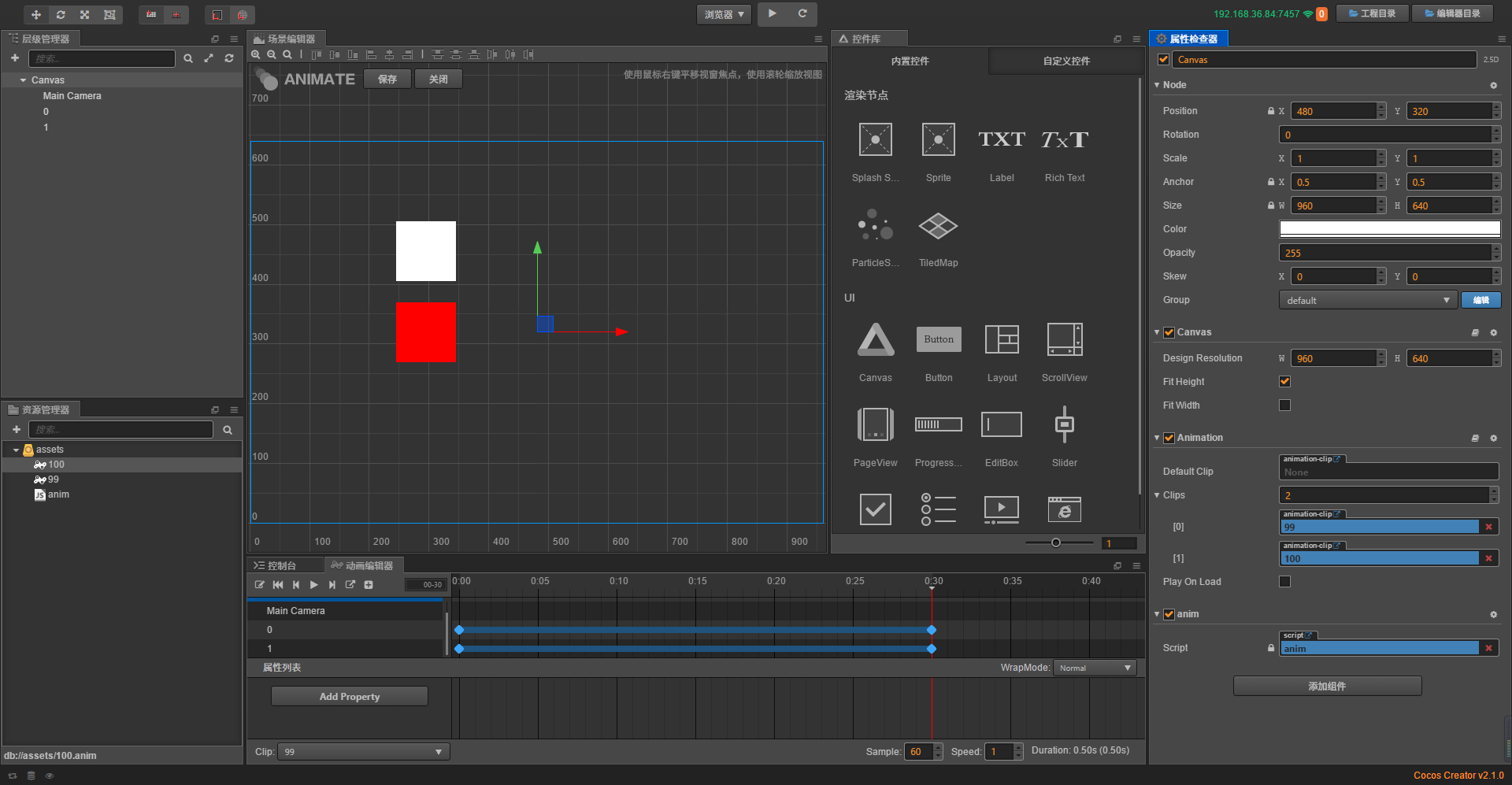Pick the ParticleSystem widget icon
The image size is (1512, 785).
876,225
